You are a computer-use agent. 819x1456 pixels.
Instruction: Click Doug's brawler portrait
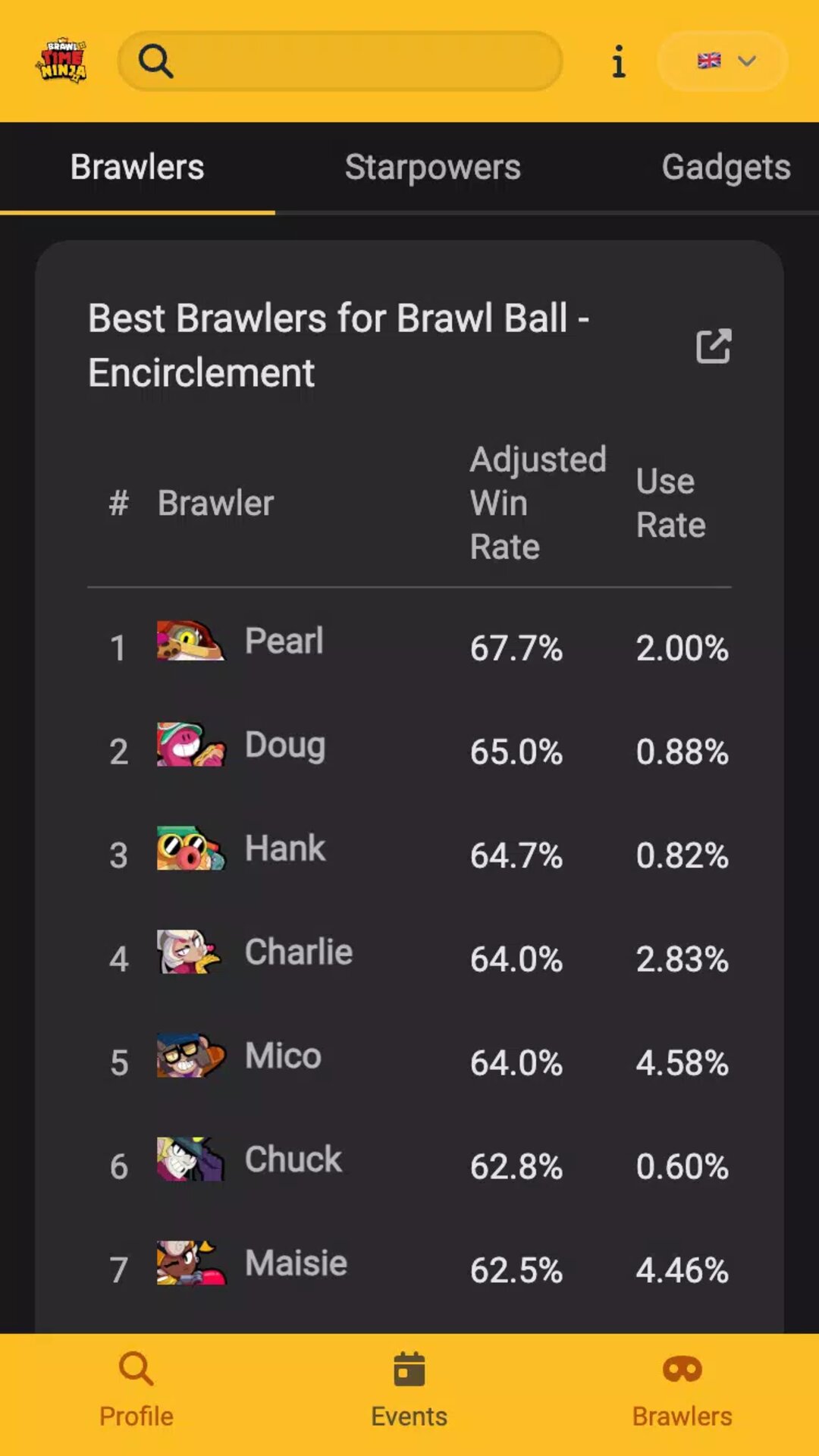pyautogui.click(x=191, y=745)
